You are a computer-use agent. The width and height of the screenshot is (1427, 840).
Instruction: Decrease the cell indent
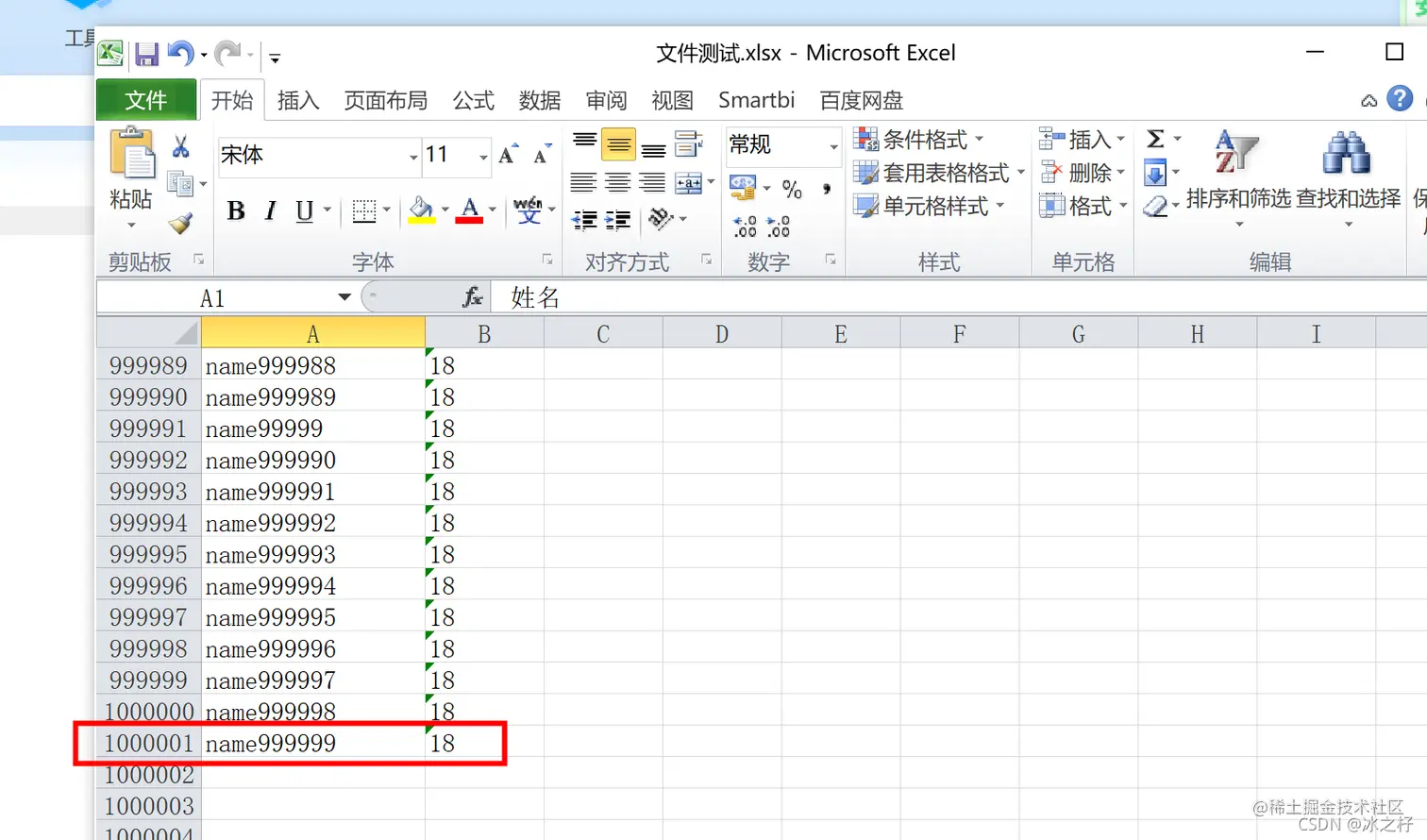(x=584, y=220)
